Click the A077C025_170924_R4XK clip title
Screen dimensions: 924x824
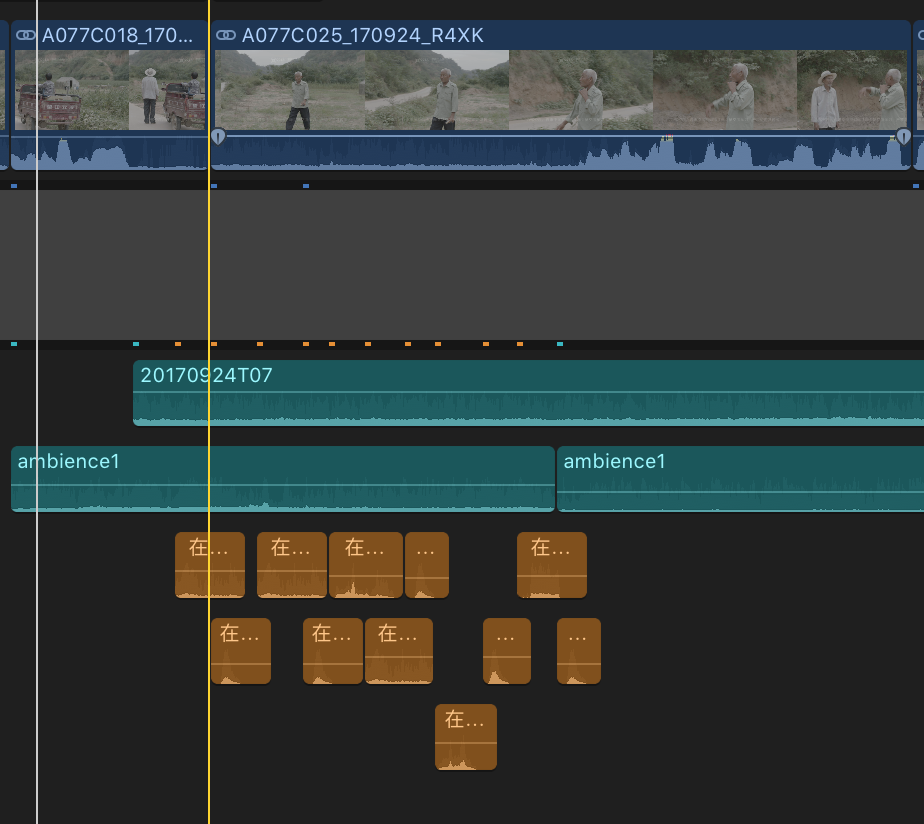[x=362, y=36]
